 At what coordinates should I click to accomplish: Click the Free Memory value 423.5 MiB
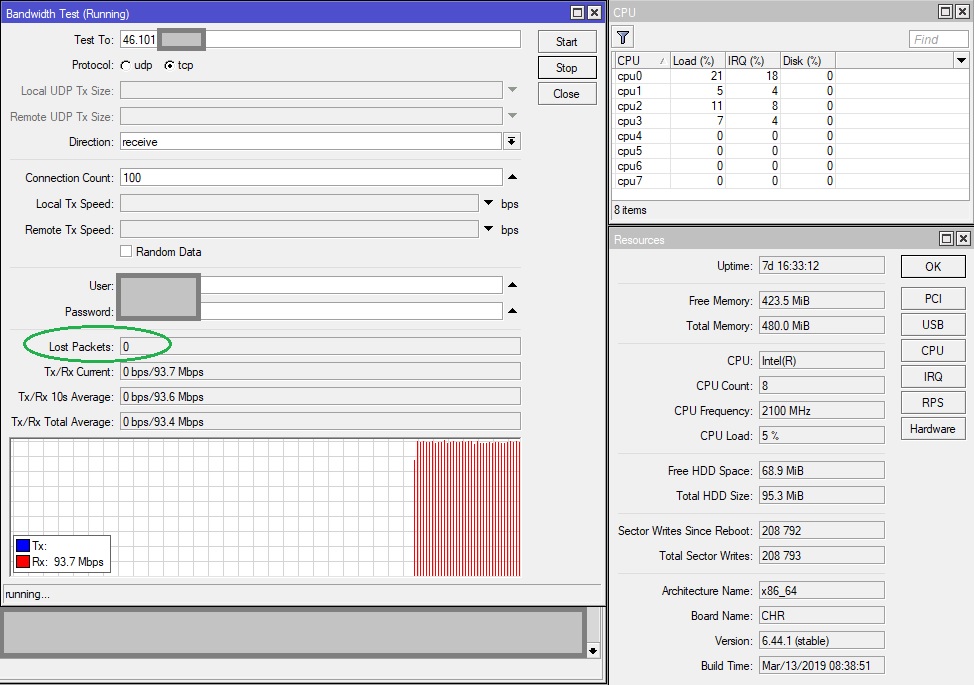[x=822, y=301]
